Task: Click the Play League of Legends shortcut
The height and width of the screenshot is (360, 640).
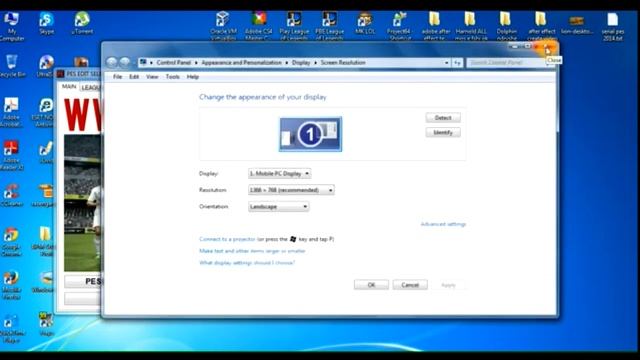Action: coord(294,27)
